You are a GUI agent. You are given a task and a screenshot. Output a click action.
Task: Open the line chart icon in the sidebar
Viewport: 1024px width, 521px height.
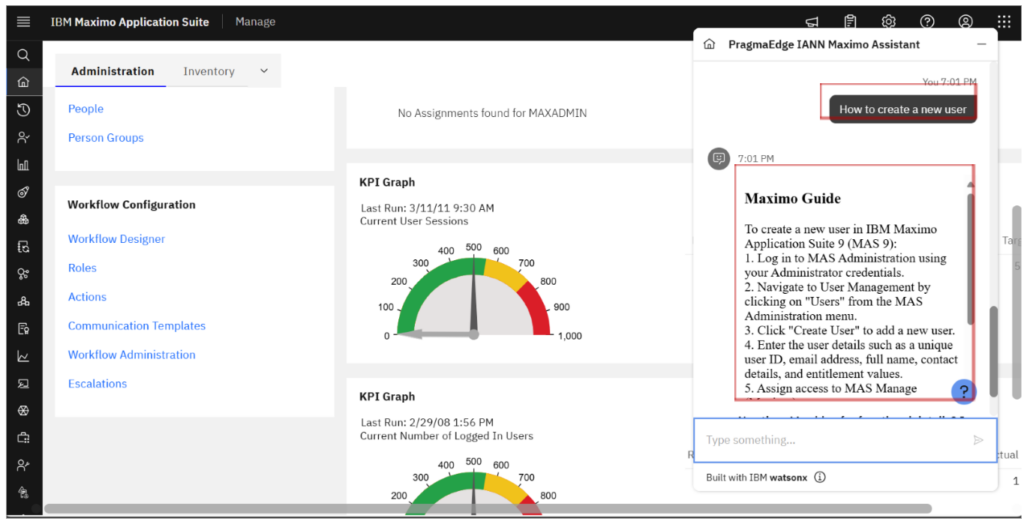(x=24, y=356)
